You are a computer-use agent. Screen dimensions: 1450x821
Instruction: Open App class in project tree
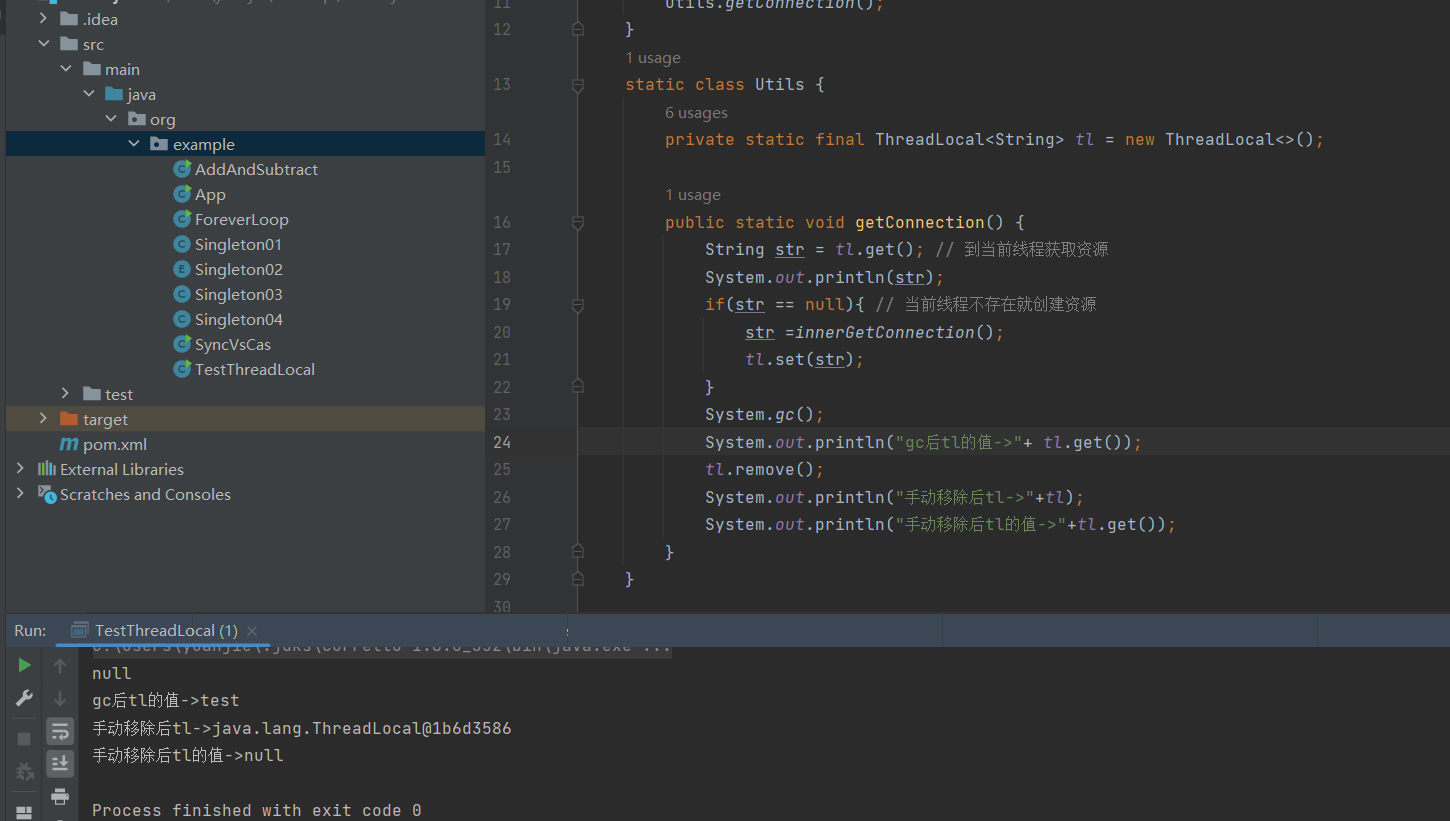click(x=210, y=194)
